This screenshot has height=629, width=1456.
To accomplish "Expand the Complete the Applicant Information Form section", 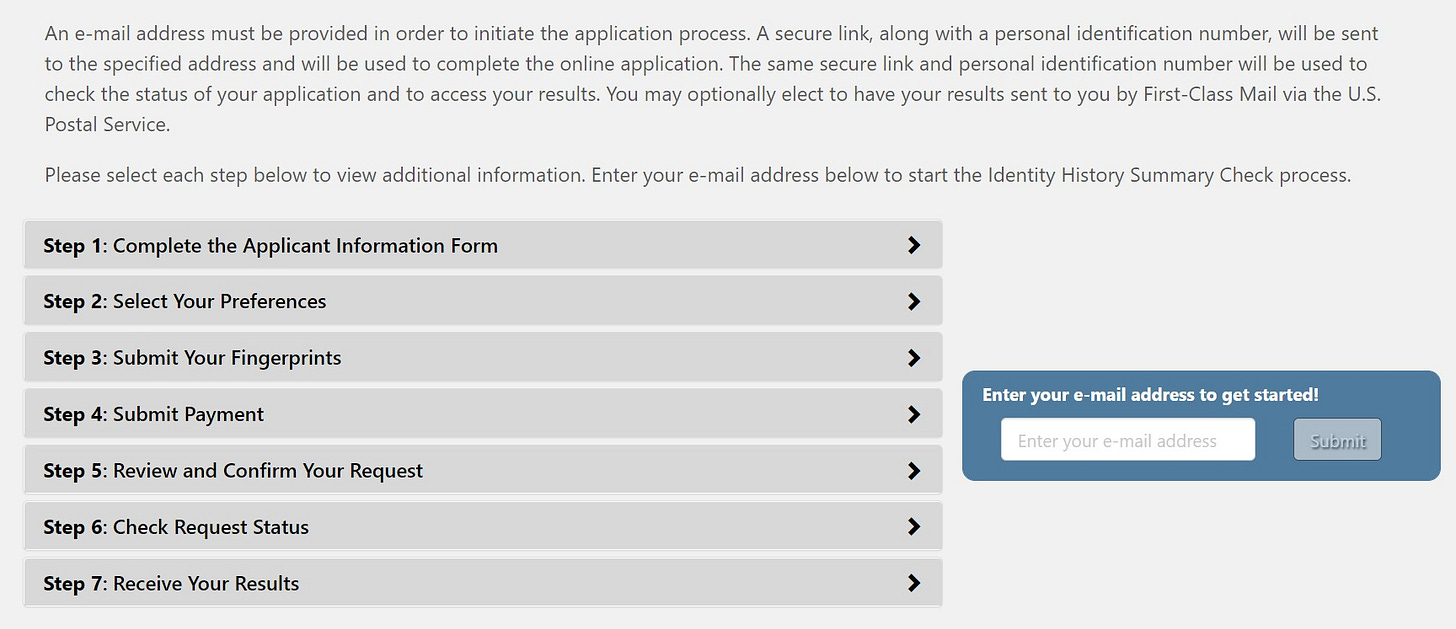I will tap(483, 244).
